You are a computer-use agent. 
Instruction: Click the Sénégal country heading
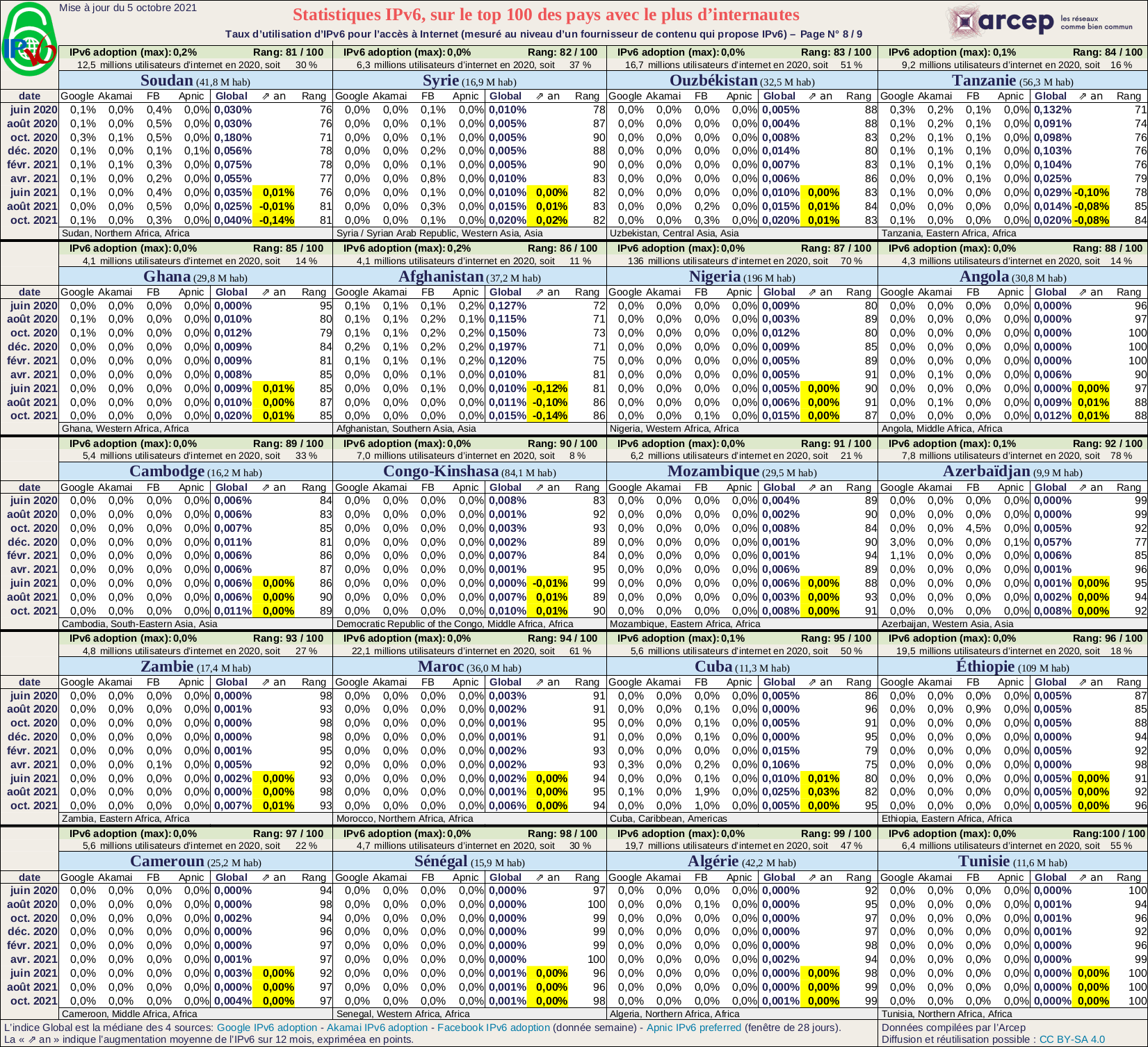pos(469,861)
